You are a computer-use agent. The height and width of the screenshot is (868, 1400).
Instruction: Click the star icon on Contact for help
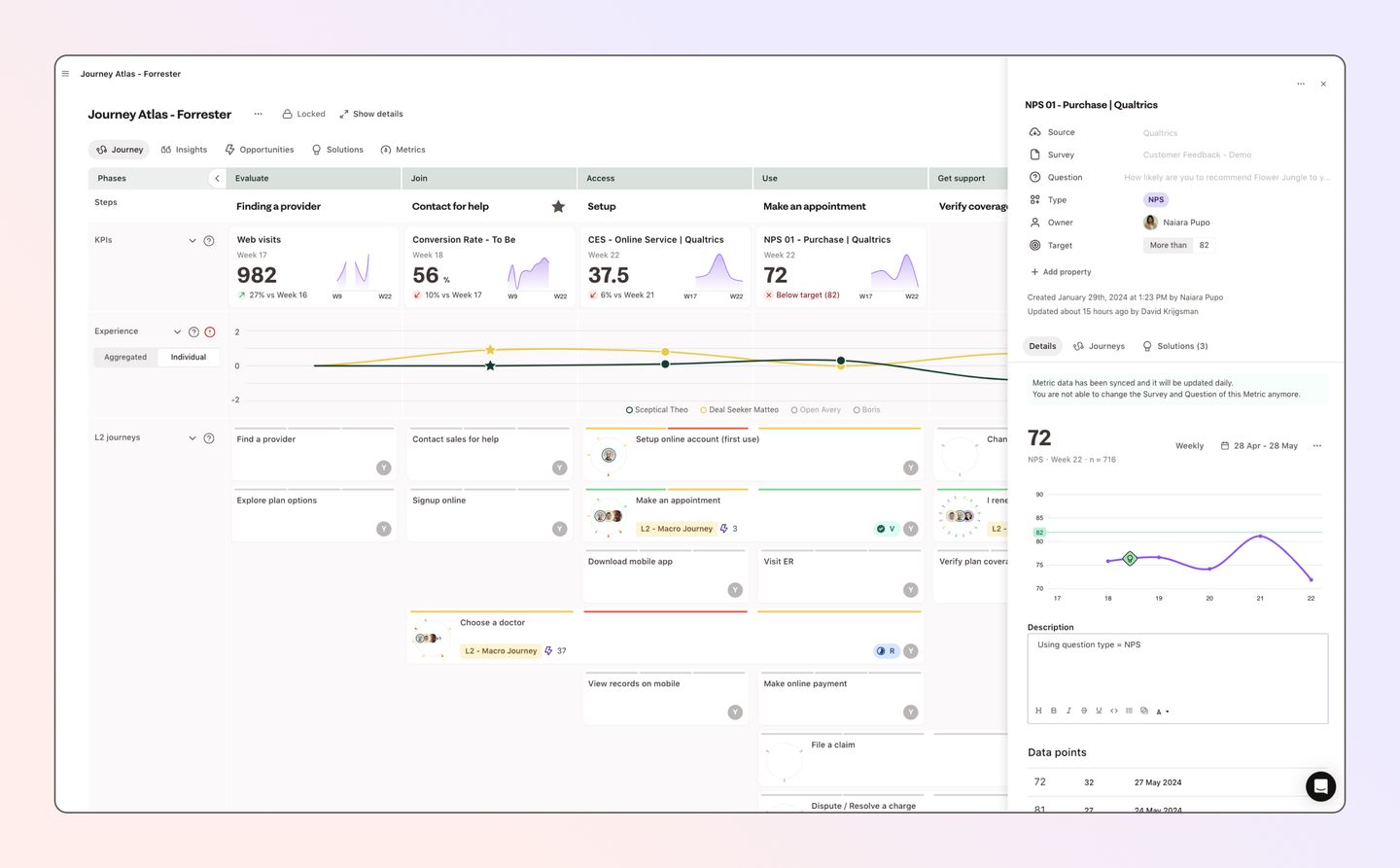point(558,206)
